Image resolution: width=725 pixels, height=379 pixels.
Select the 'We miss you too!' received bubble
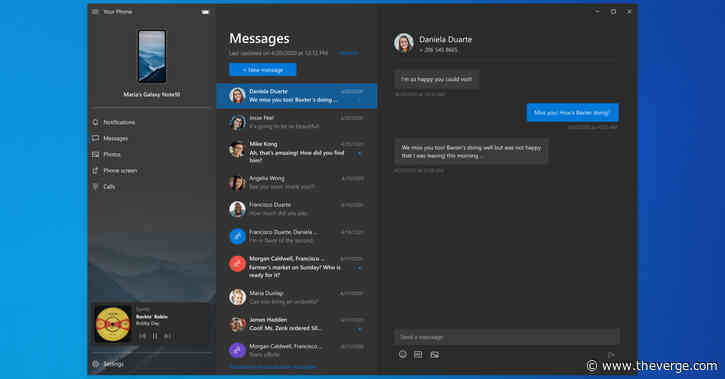pyautogui.click(x=471, y=152)
